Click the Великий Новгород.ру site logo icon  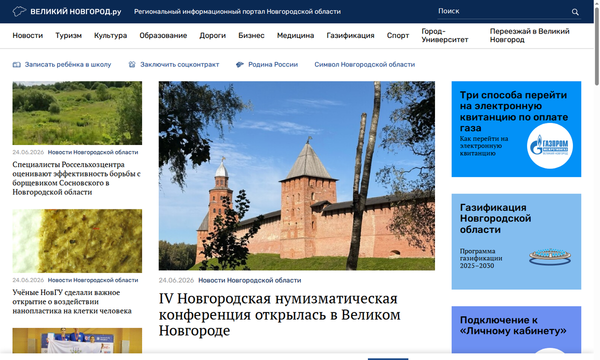19,11
